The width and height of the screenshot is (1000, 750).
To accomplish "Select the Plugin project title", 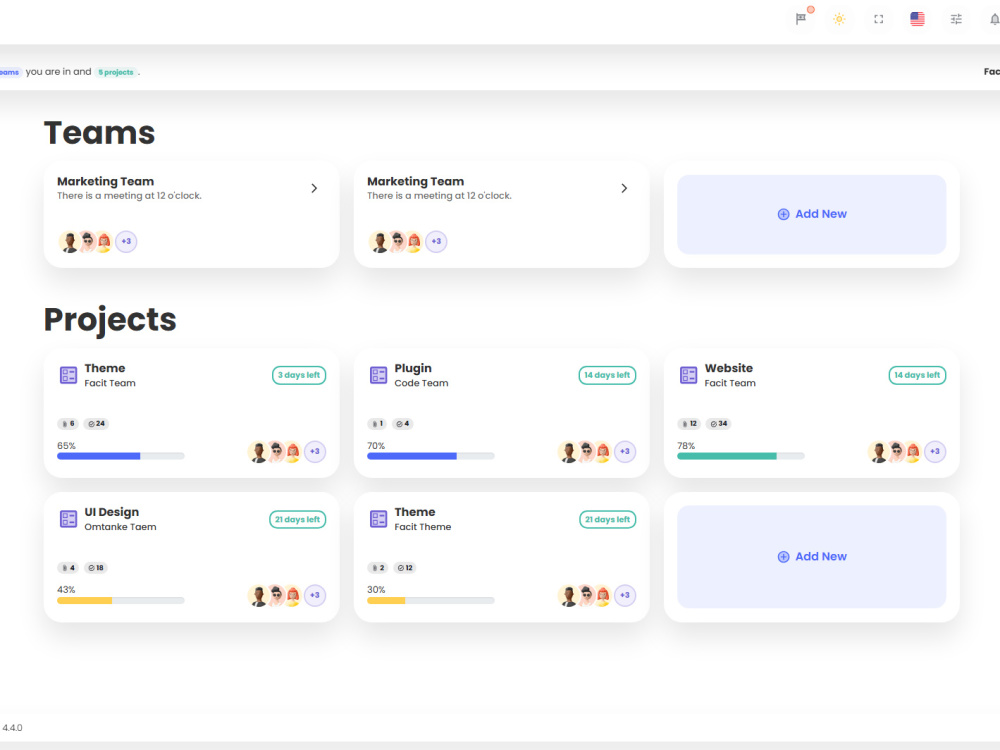I will tap(413, 368).
